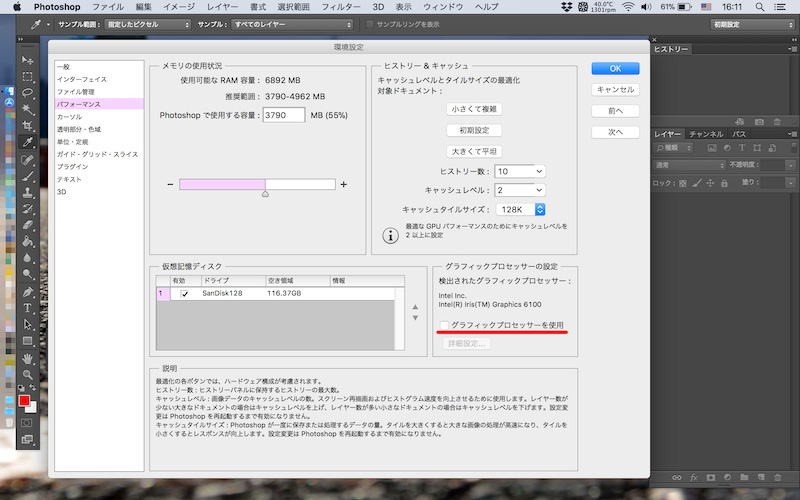800x500 pixels.
Task: Filter layers by type (T) icon
Action: tap(742, 148)
